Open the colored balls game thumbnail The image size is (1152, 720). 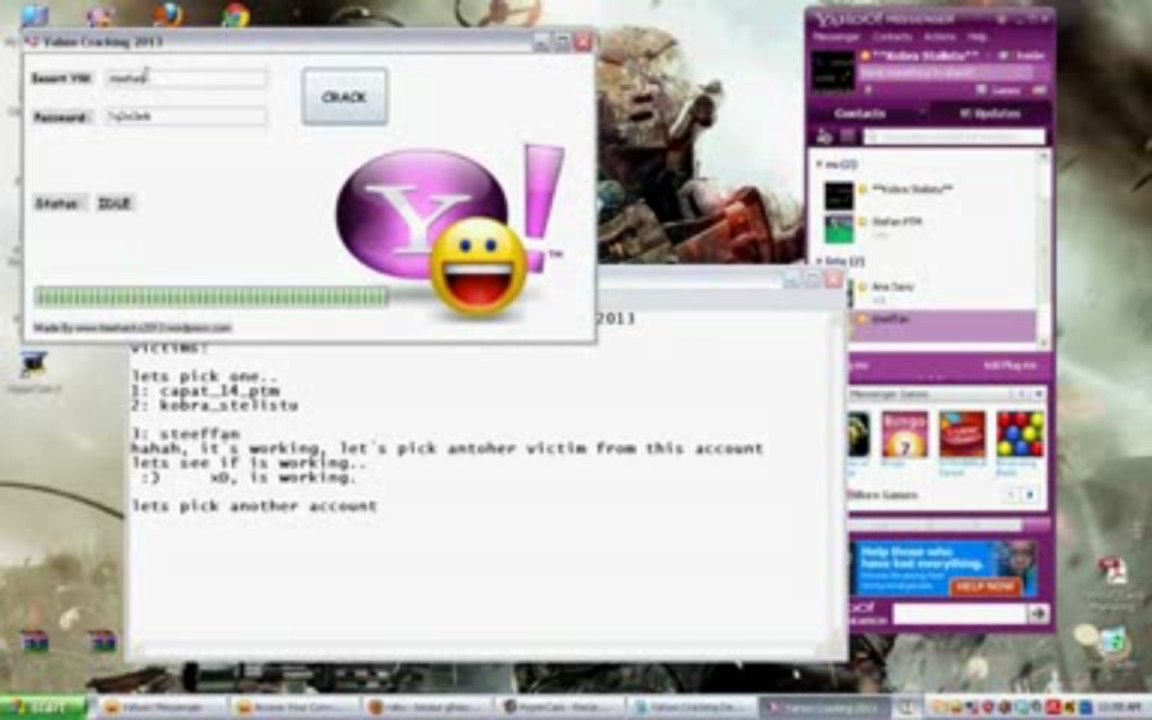point(1020,435)
